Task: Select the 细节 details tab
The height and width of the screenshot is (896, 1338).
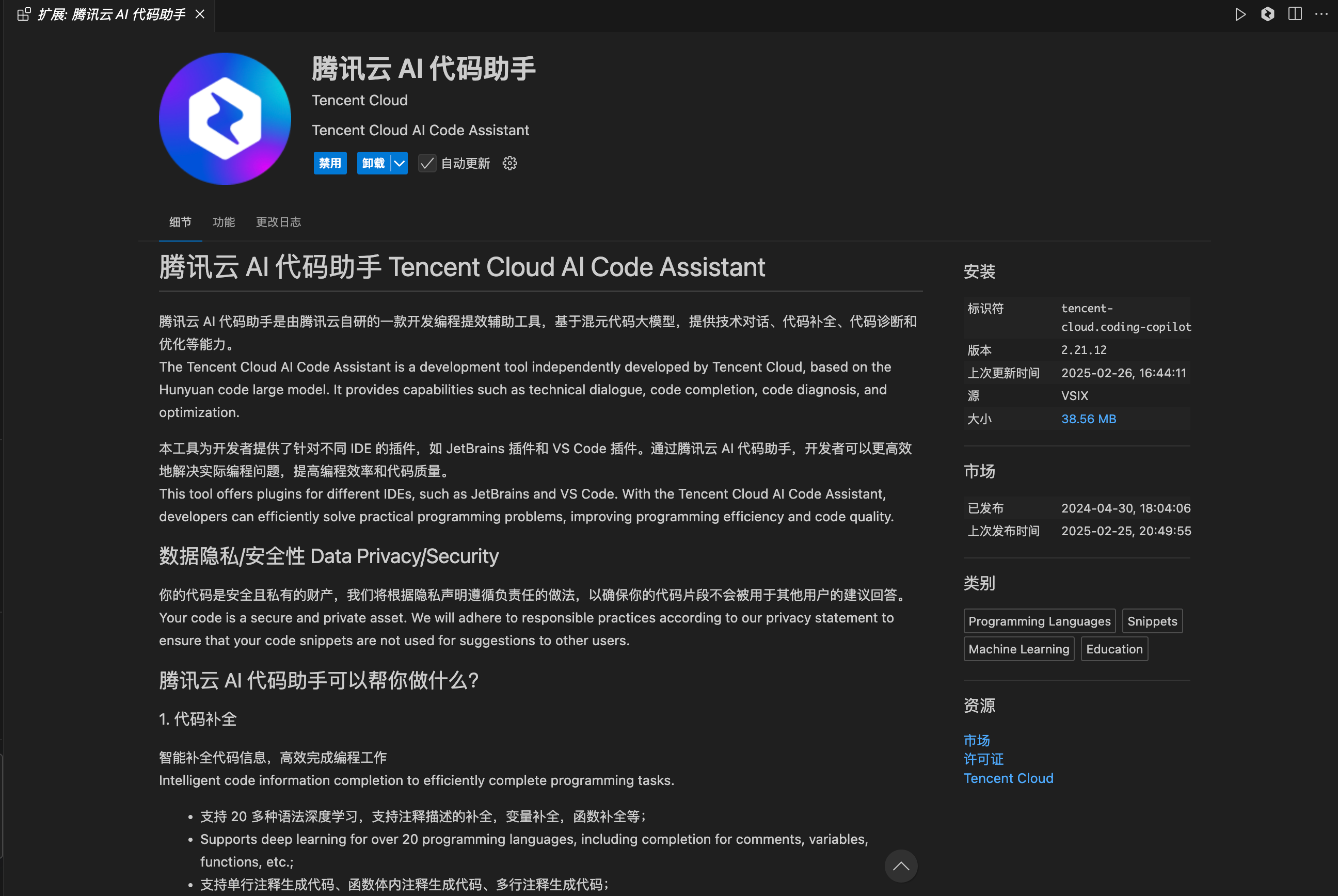Action: pos(180,222)
